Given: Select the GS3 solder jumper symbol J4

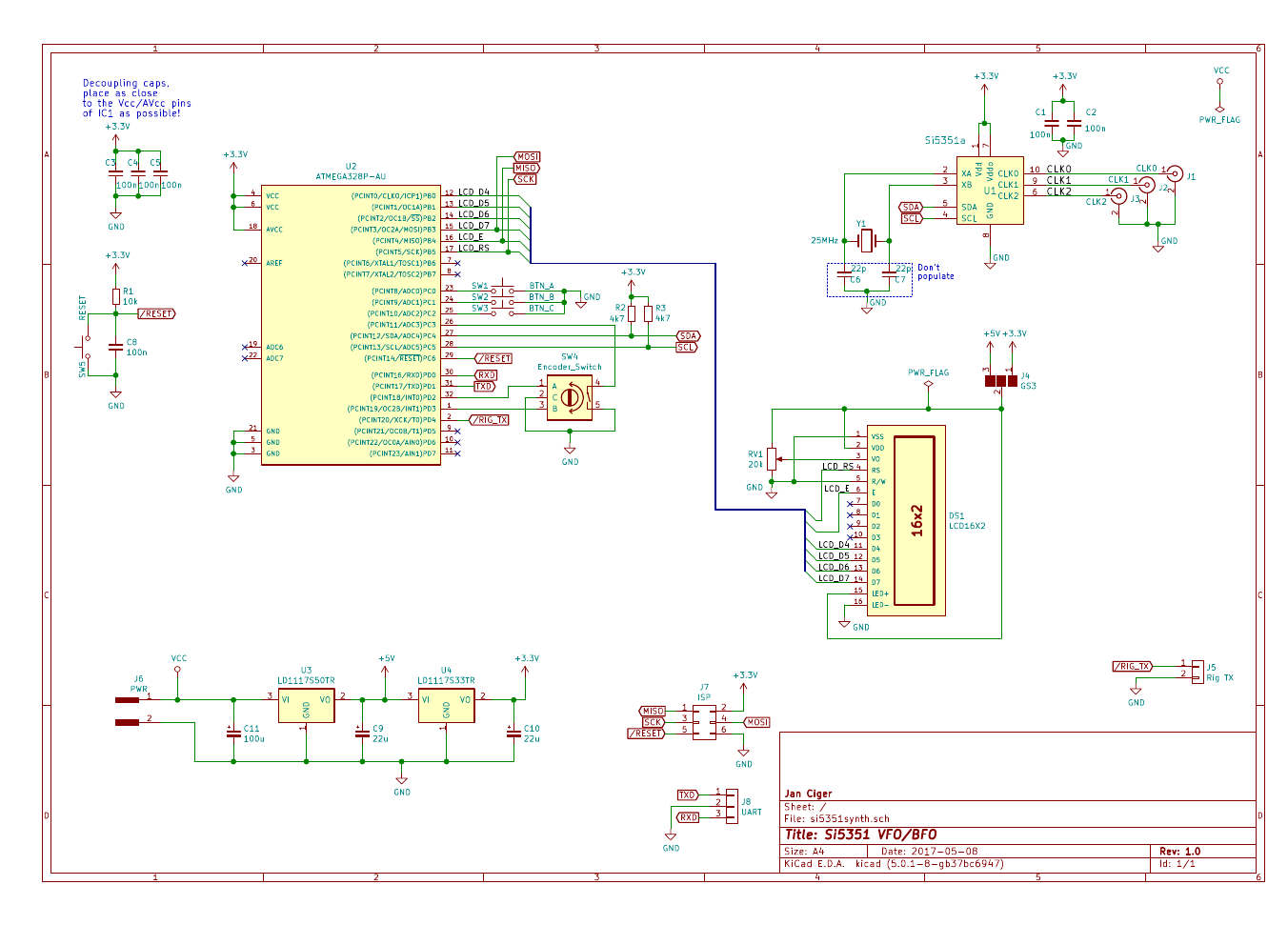Looking at the screenshot, I should (x=1000, y=381).
